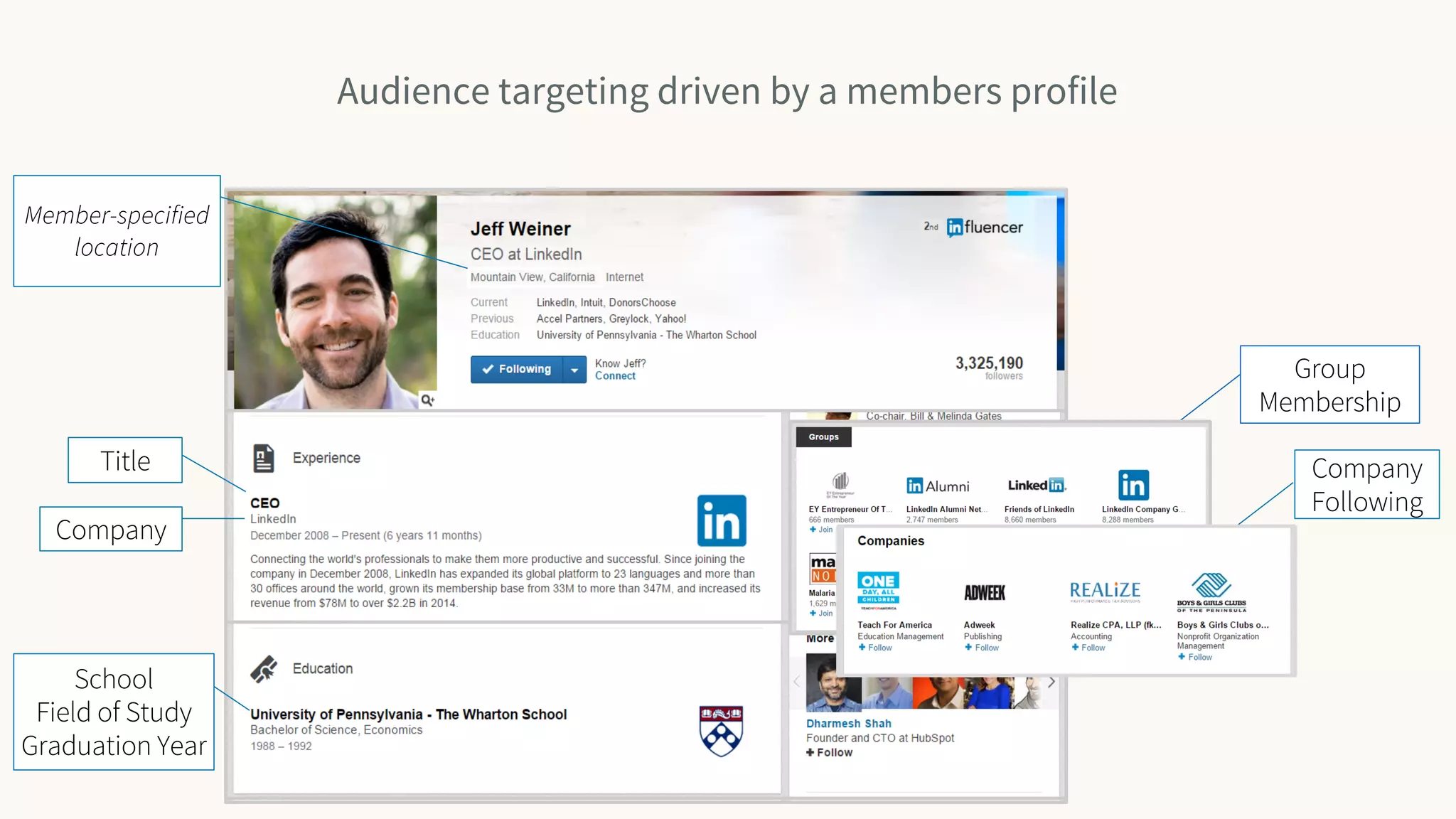Screen dimensions: 1456x819
Task: Follow Realize CPA, LLP
Action: [1088, 648]
